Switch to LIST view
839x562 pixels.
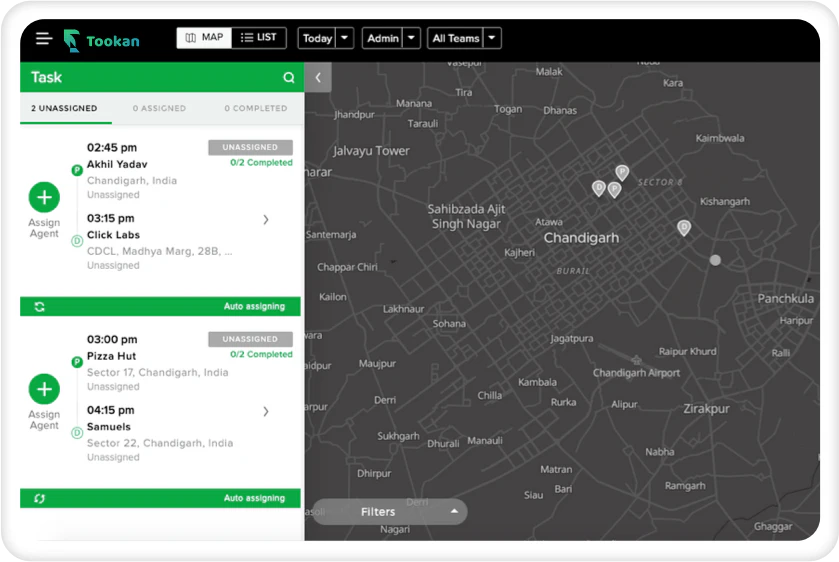pyautogui.click(x=259, y=37)
